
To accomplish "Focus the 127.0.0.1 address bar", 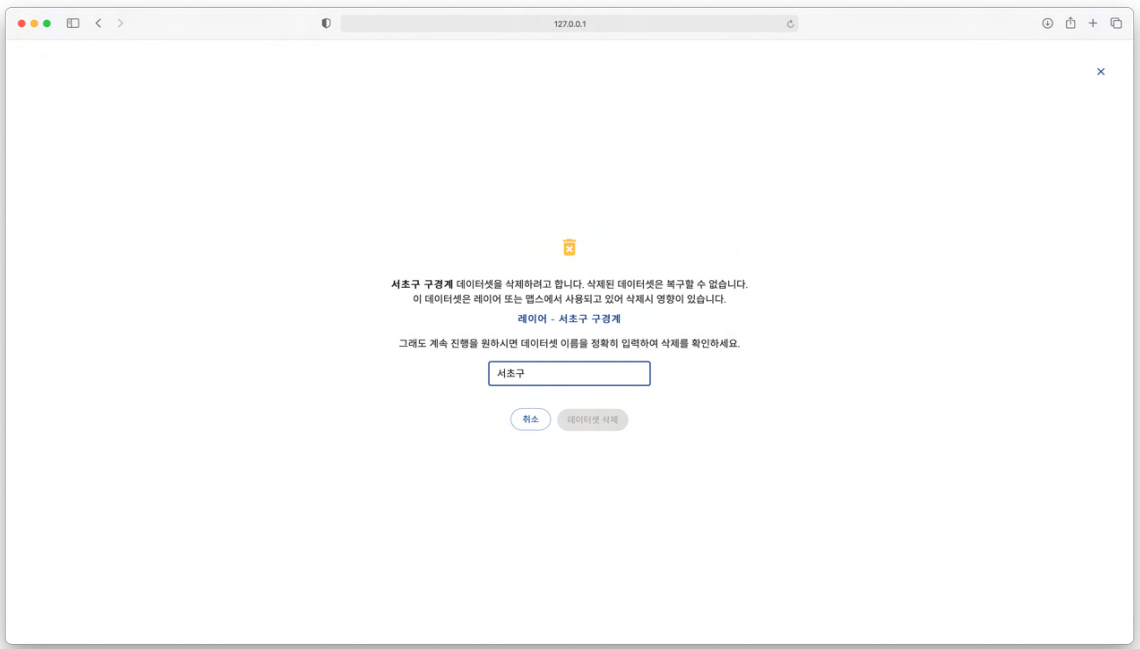I will pyautogui.click(x=569, y=24).
